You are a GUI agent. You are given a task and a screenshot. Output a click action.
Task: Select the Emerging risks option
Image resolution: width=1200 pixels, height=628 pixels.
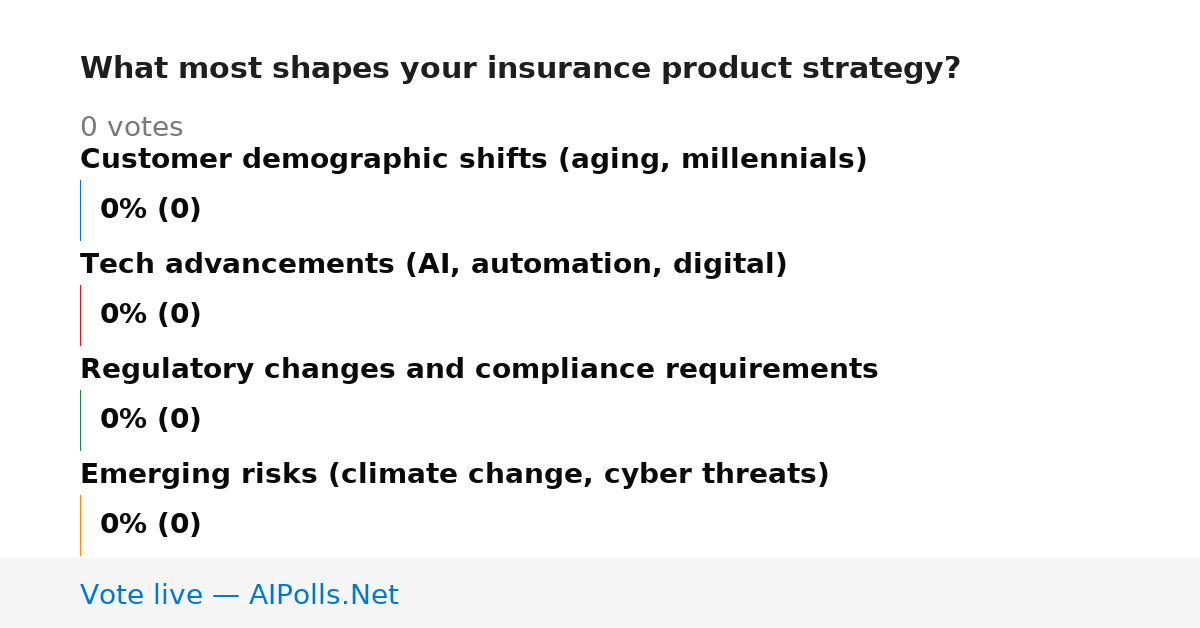[454, 475]
